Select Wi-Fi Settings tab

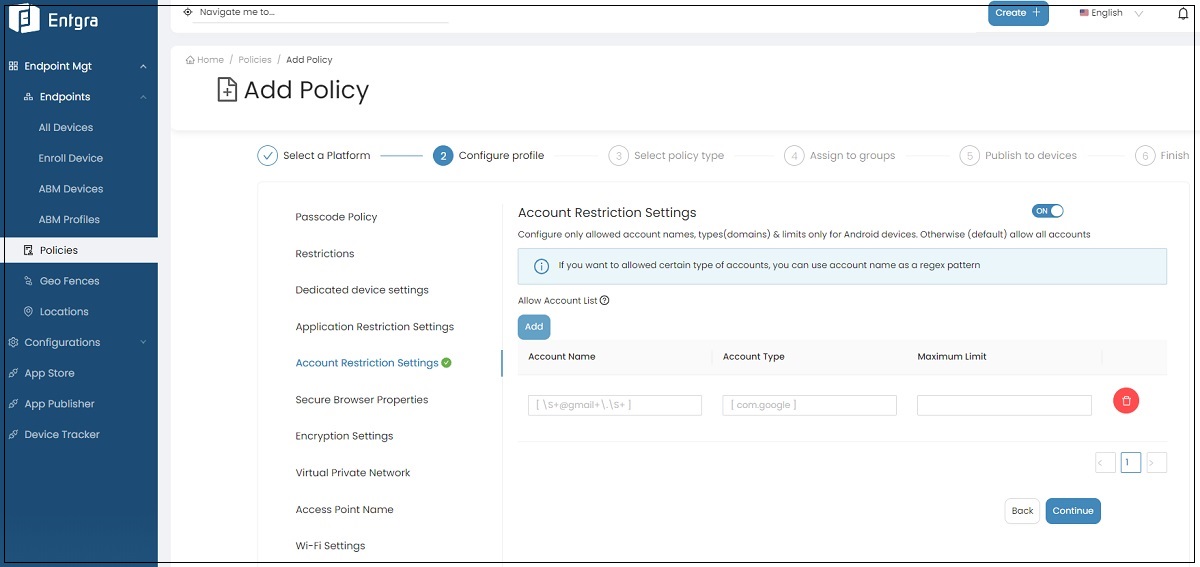[330, 546]
